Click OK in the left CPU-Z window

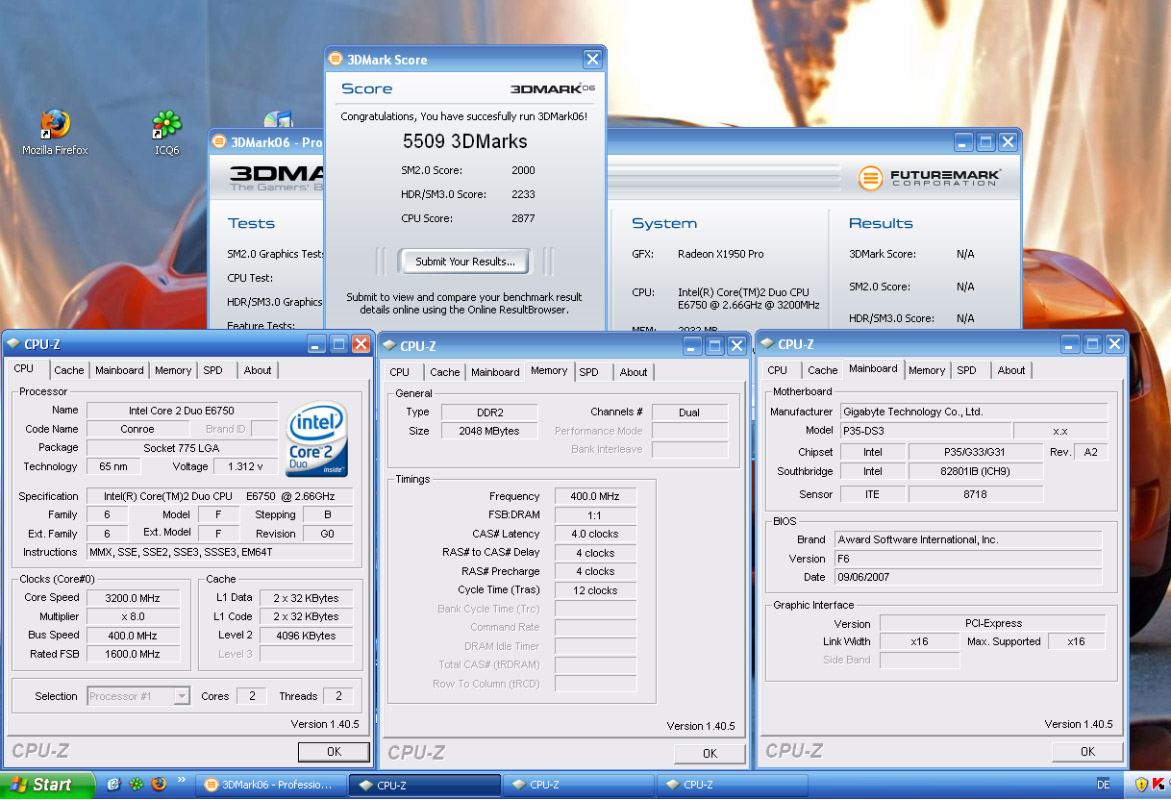tap(334, 752)
